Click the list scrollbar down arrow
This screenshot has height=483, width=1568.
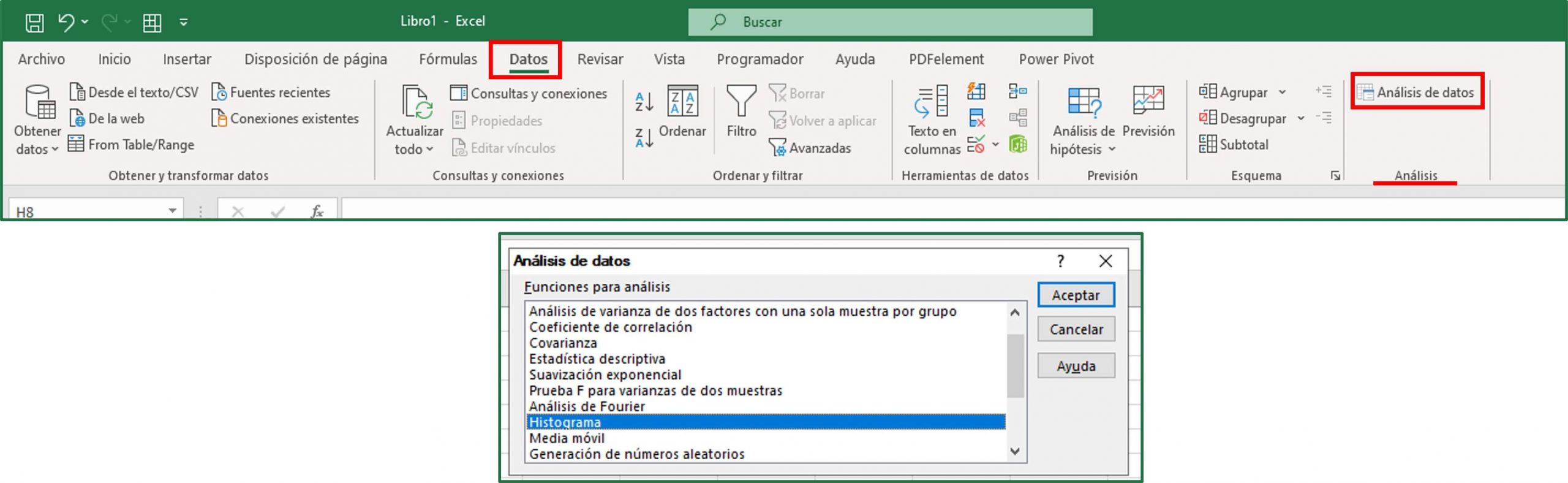1015,452
